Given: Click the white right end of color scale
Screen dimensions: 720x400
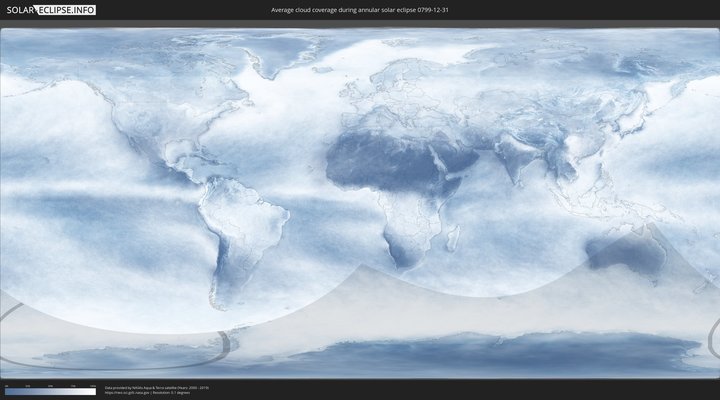Looking at the screenshot, I should [92, 391].
